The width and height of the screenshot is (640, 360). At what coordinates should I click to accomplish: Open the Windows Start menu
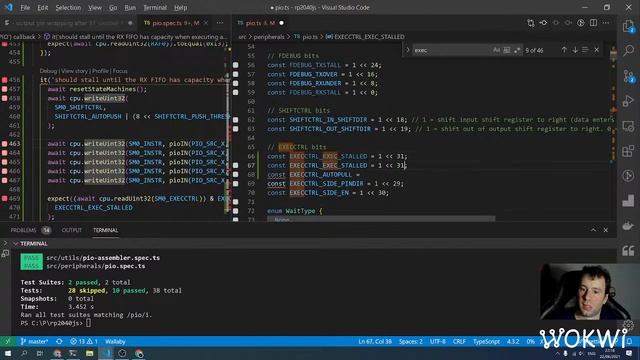(8, 353)
